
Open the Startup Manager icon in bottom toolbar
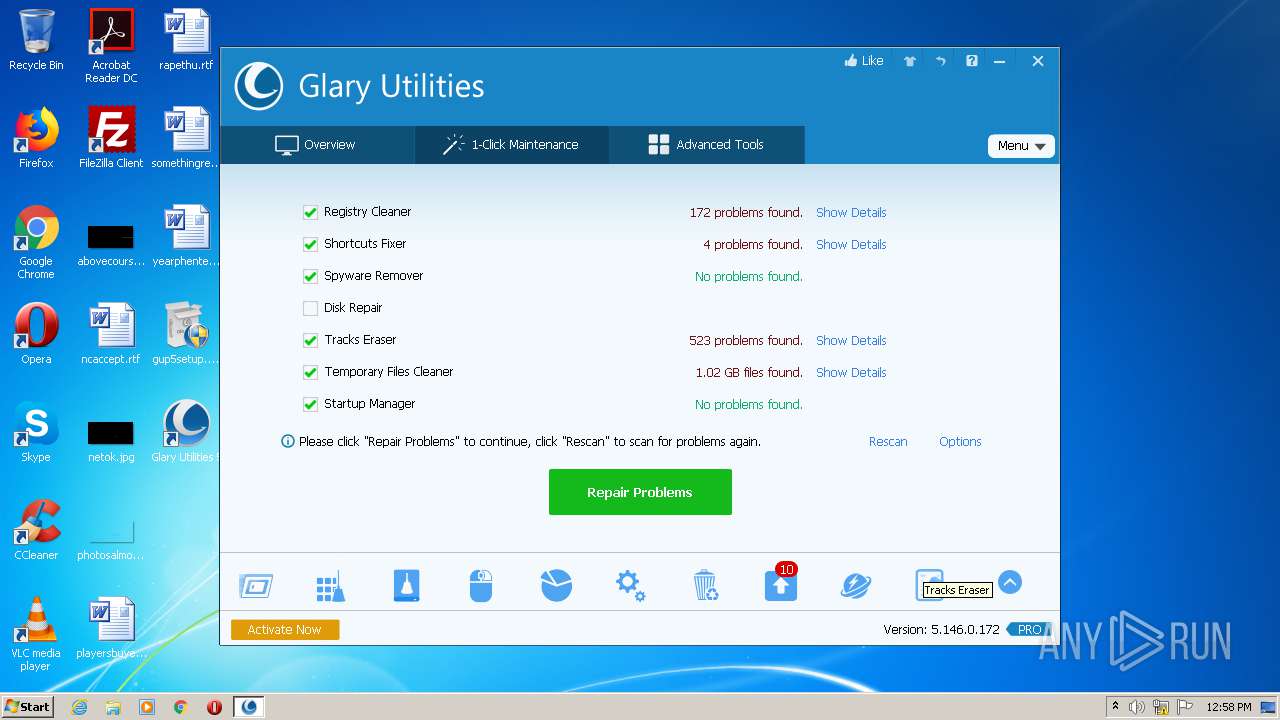click(x=256, y=586)
